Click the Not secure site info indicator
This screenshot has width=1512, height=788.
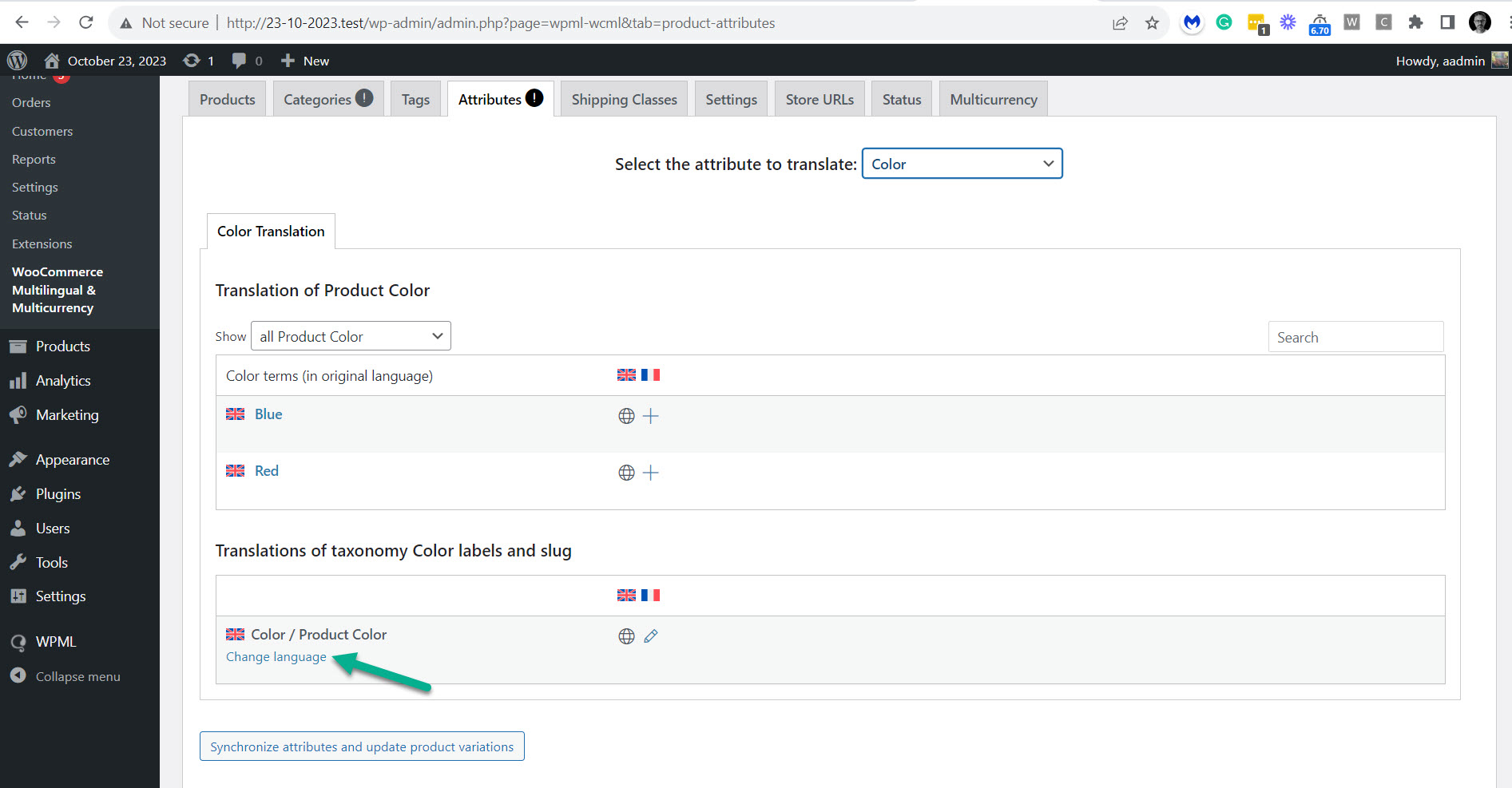[x=164, y=23]
